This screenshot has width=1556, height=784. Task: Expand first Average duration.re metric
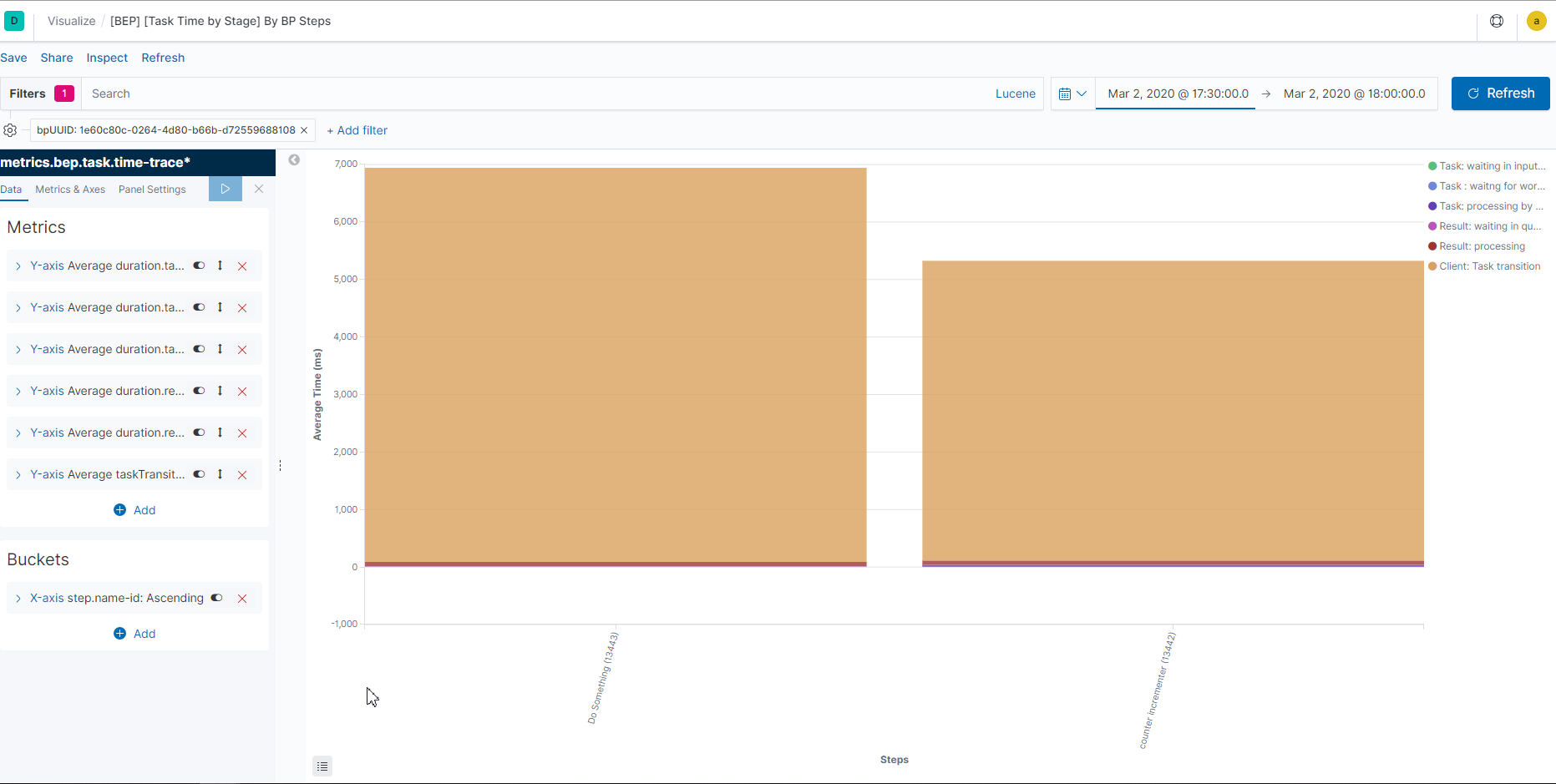point(18,392)
